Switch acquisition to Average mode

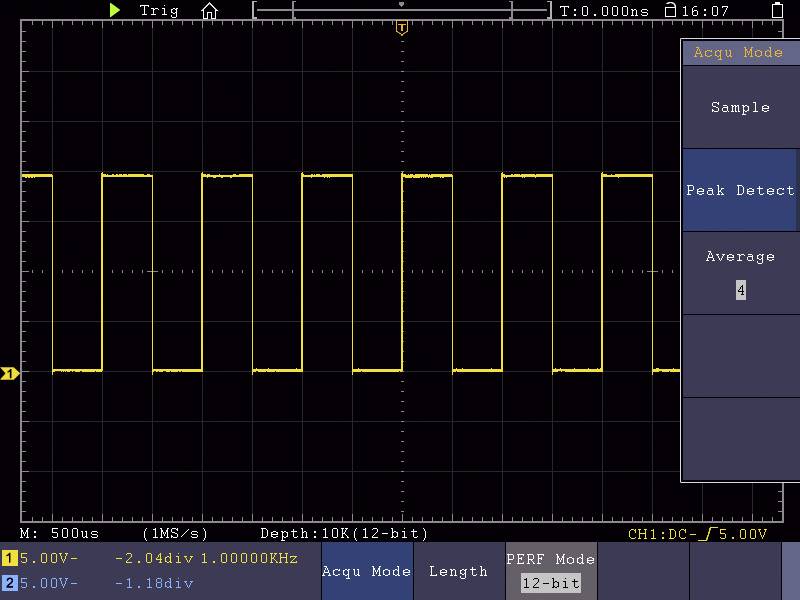click(740, 256)
